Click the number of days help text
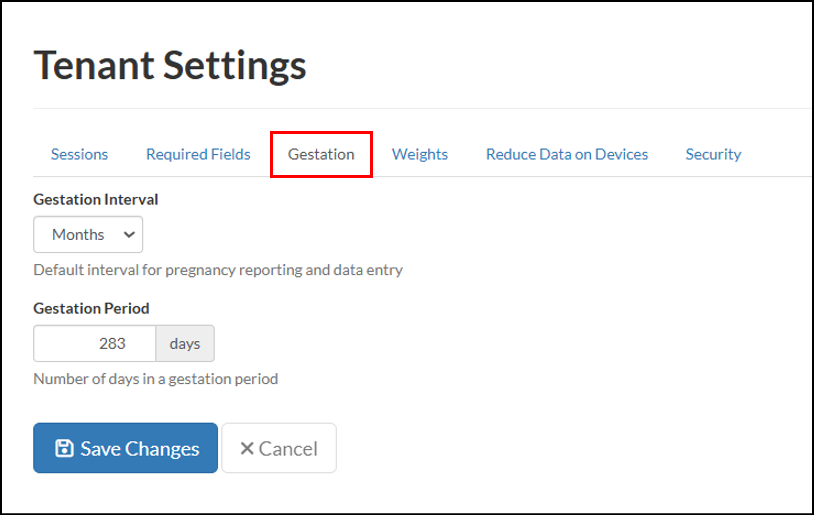 (156, 379)
